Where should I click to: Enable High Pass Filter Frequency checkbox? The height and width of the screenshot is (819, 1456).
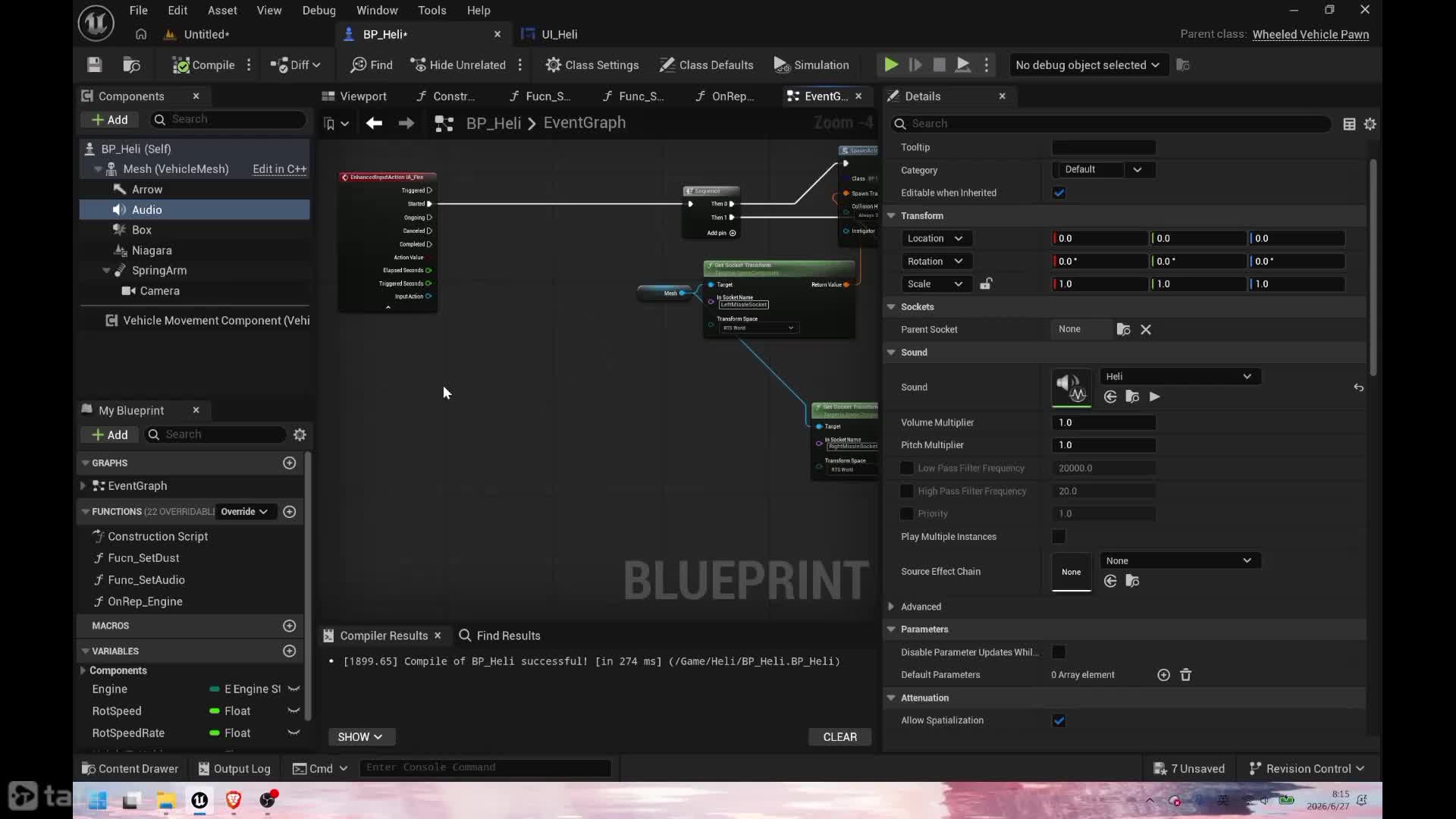pos(907,491)
